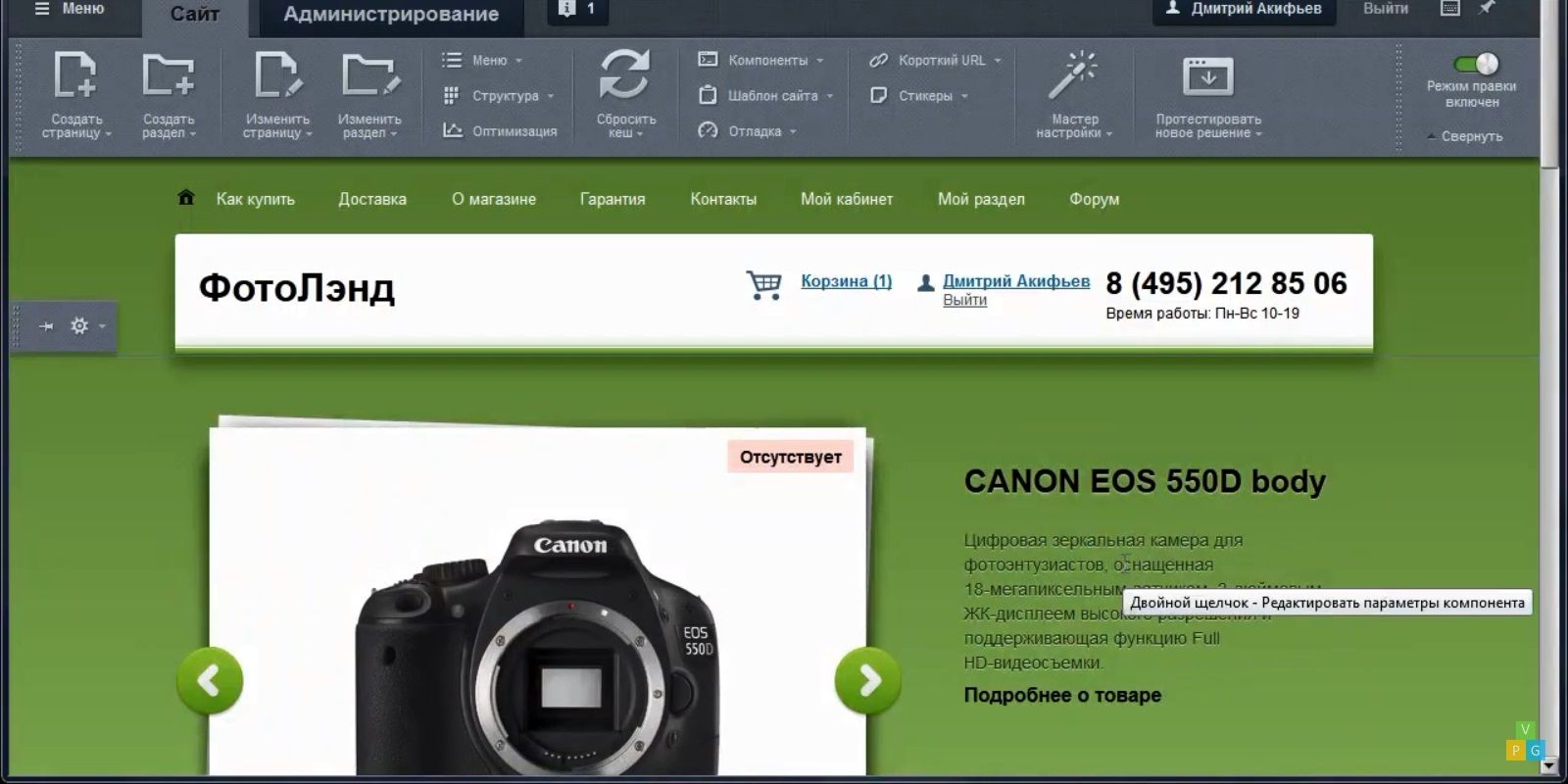The height and width of the screenshot is (784, 1568).
Task: Open Подробнее о товаре link
Action: pyautogui.click(x=1062, y=695)
